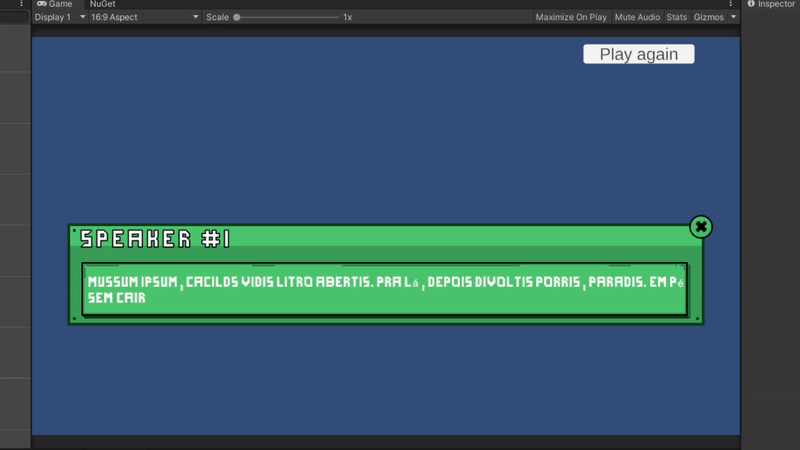Screen dimensions: 800x450
Task: Expand the Gizmos dropdown arrow
Action: (733, 17)
